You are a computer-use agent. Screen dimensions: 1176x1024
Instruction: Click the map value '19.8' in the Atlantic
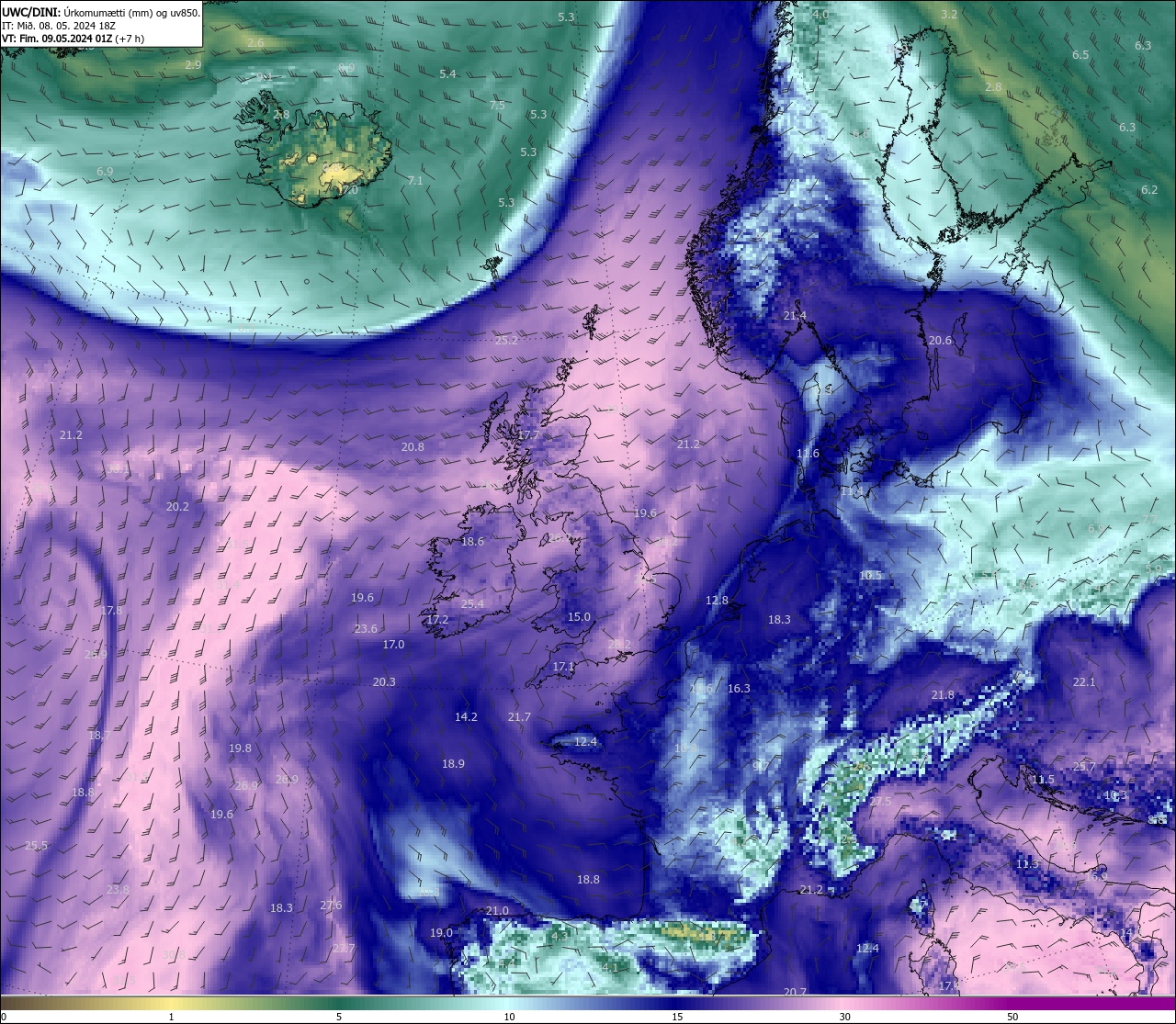pyautogui.click(x=240, y=748)
